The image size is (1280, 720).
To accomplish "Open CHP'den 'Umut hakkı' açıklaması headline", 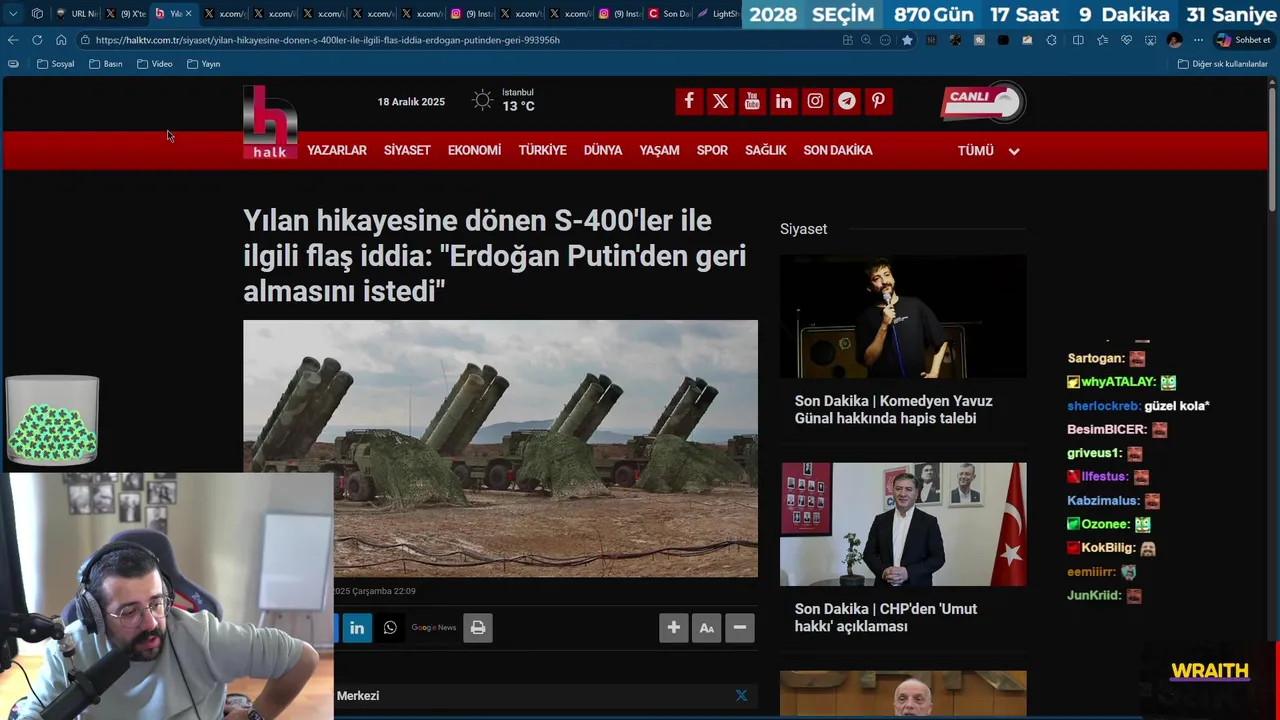I will point(886,618).
